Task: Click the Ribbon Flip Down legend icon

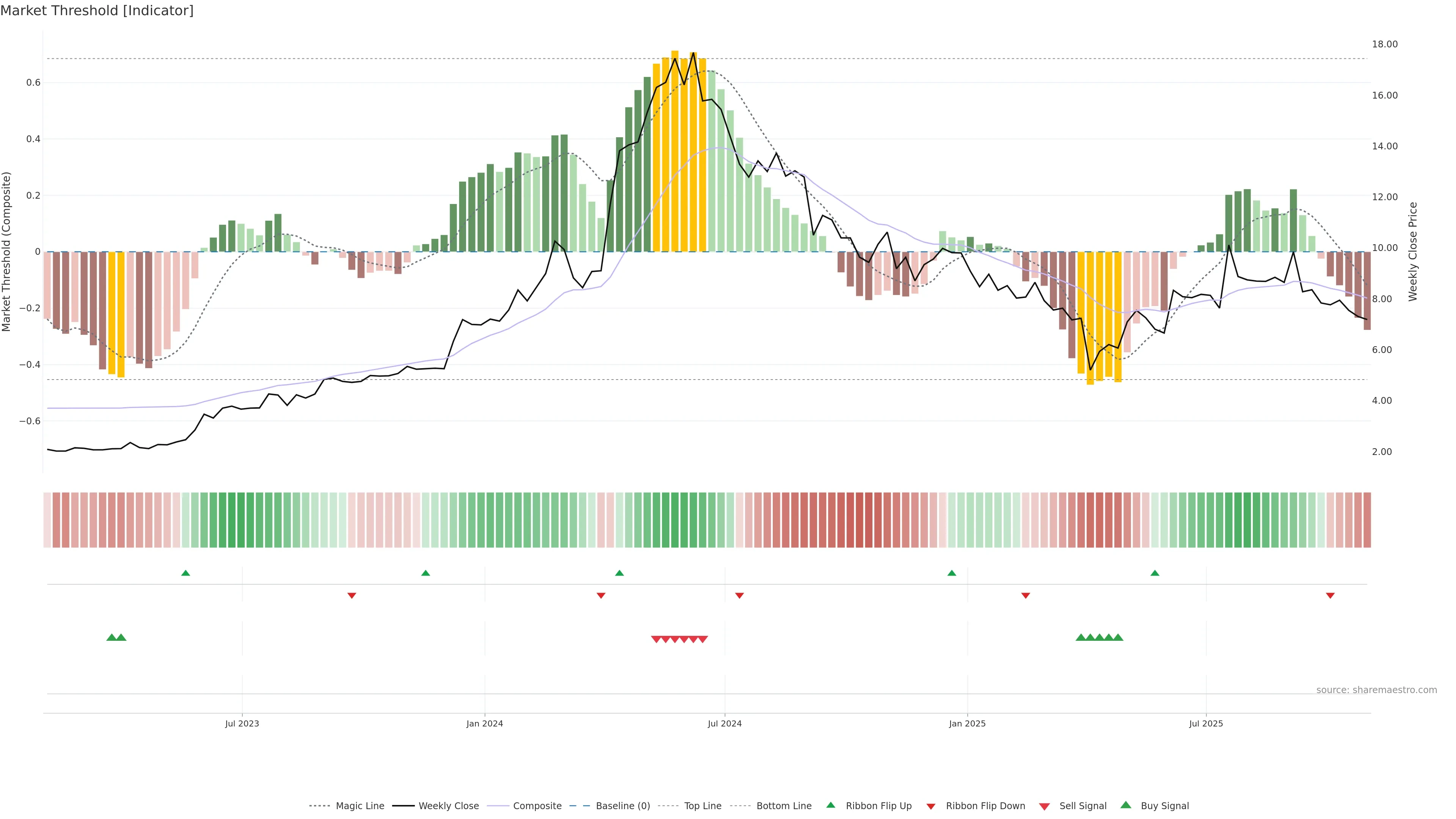Action: click(930, 806)
